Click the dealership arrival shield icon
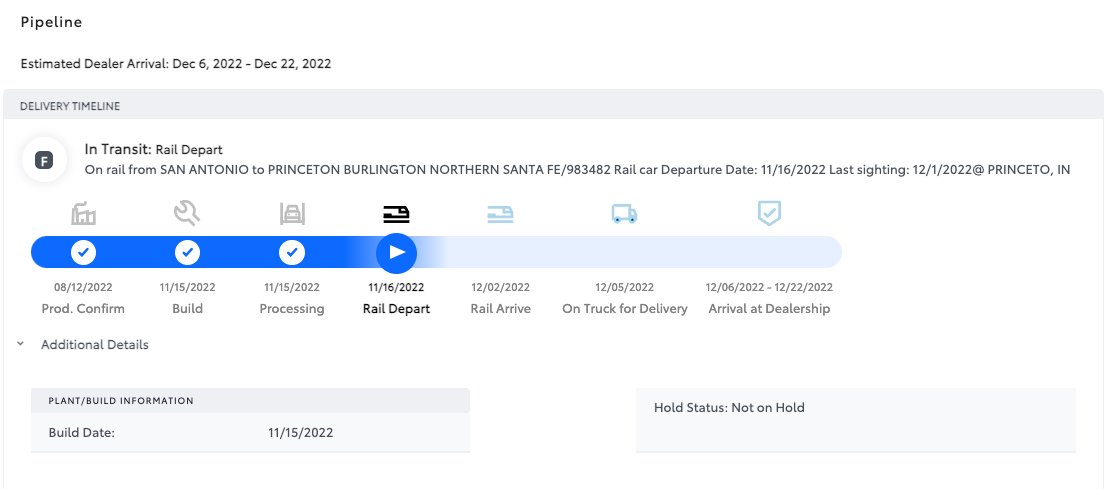Screen dimensions: 1117x489 click(769, 212)
